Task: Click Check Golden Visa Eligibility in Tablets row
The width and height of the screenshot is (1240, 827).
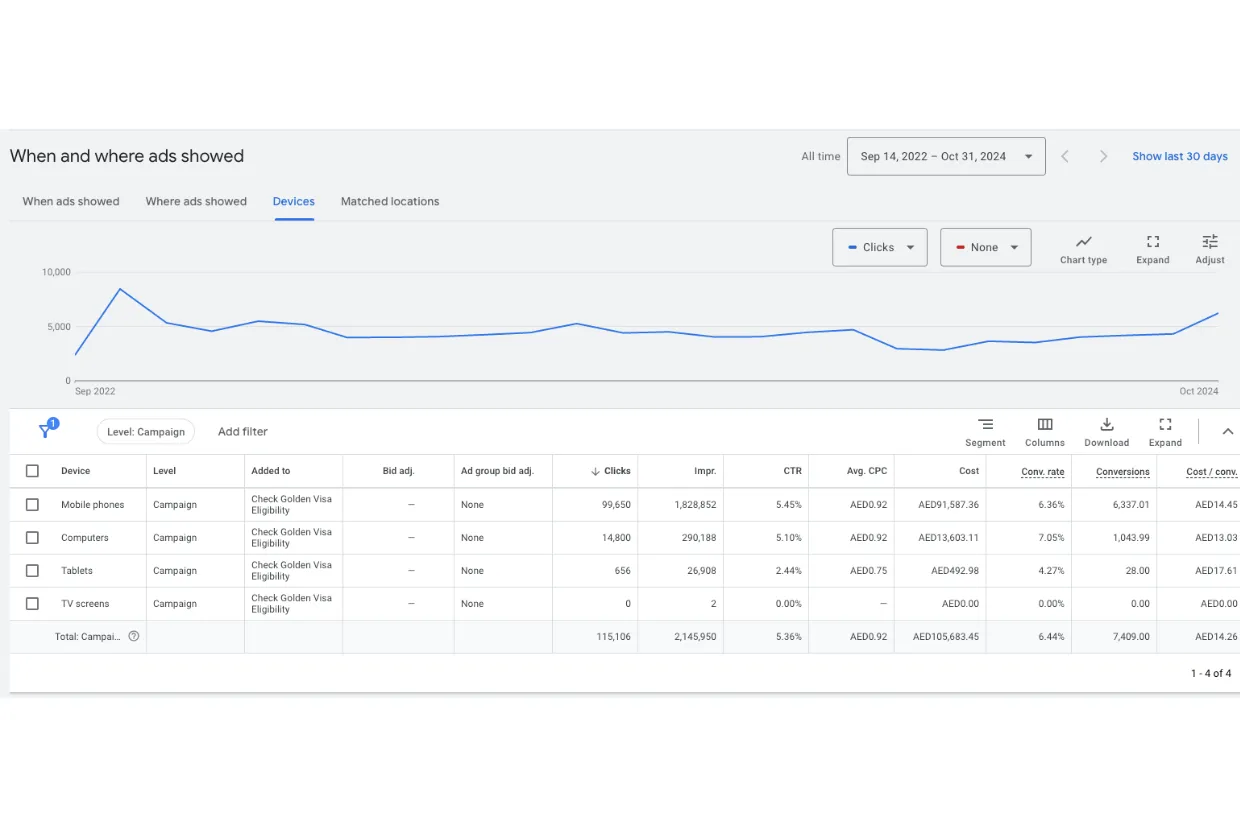Action: tap(291, 571)
